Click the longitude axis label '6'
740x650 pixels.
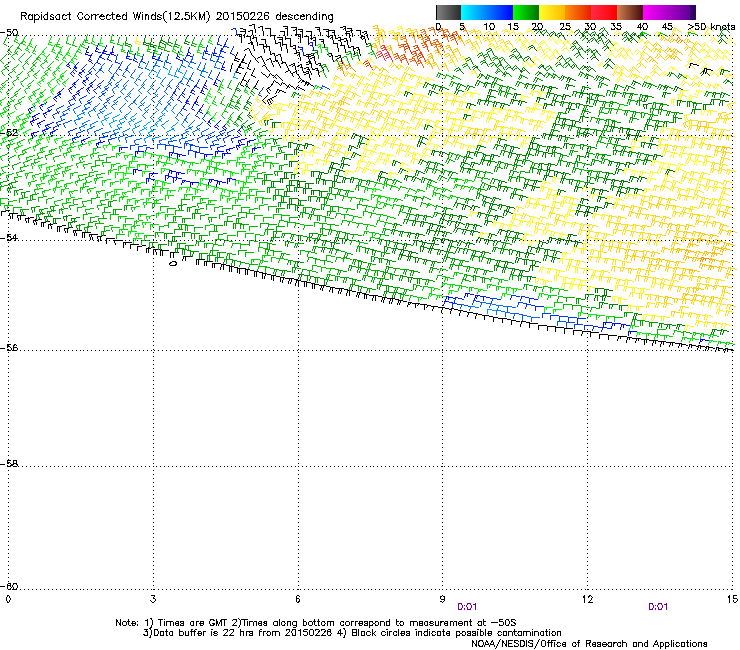(x=298, y=599)
